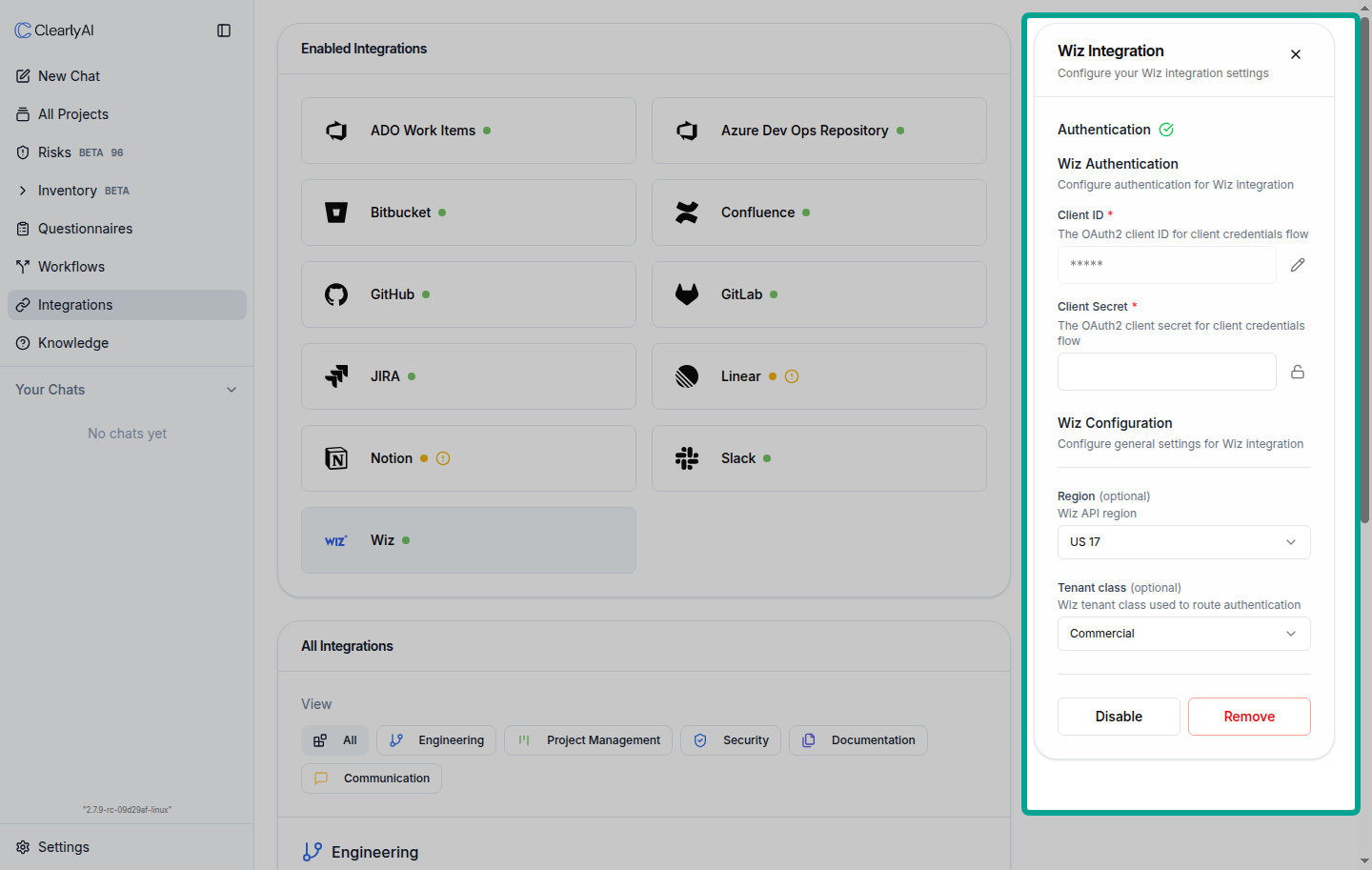Collapse the sidebar panel toggle
1372x870 pixels.
point(224,30)
